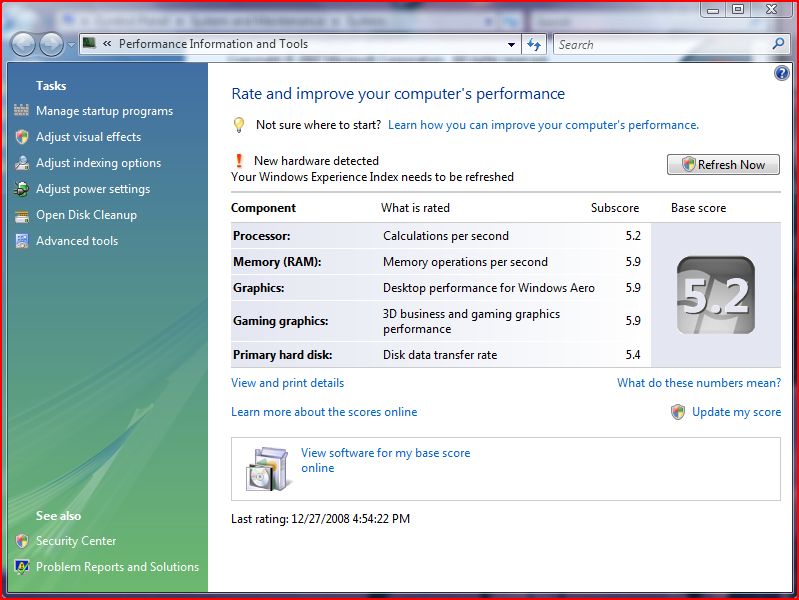Open View and print details
Screen dimensions: 799x600
click(287, 383)
